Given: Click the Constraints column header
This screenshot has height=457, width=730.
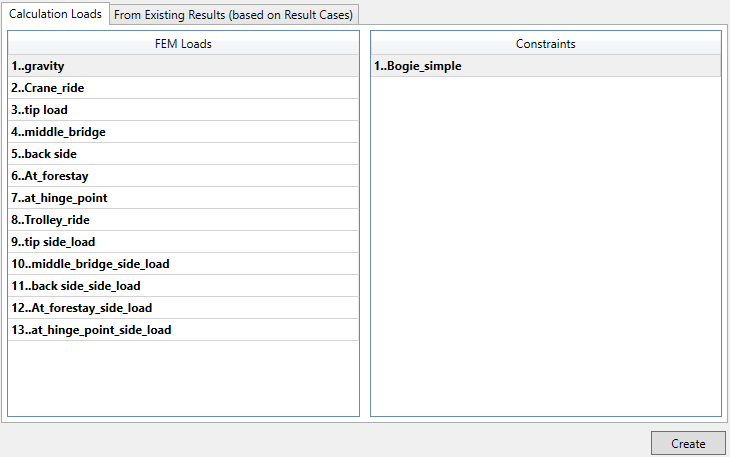Looking at the screenshot, I should point(545,44).
